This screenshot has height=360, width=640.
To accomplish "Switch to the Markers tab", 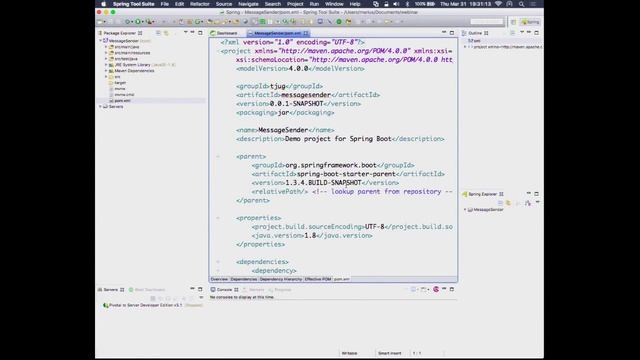I will point(253,290).
